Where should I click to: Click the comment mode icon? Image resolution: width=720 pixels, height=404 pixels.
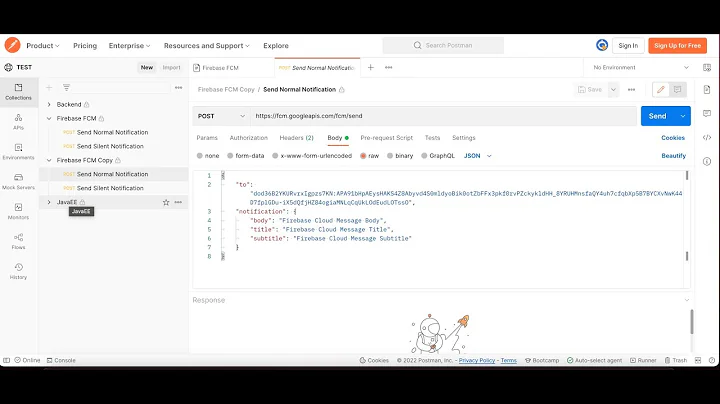click(677, 90)
